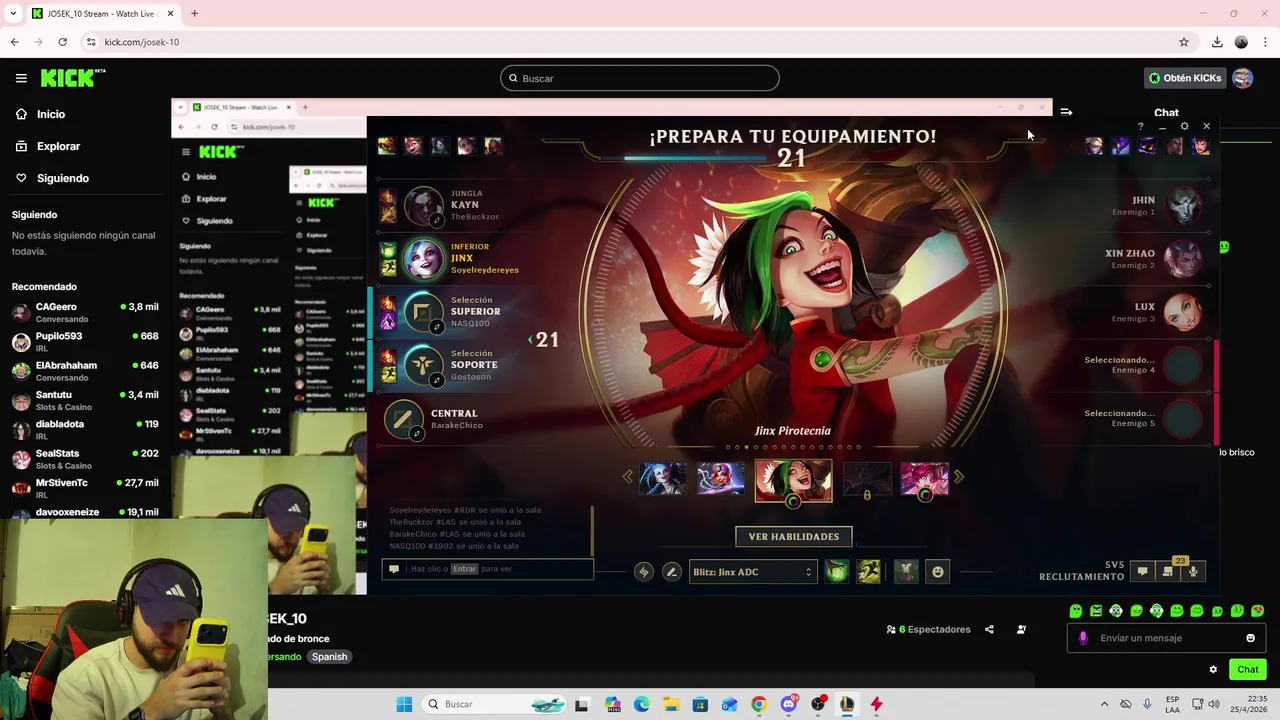Screen dimensions: 1280x720
Task: Show next skins with right arrow
Action: (x=958, y=478)
